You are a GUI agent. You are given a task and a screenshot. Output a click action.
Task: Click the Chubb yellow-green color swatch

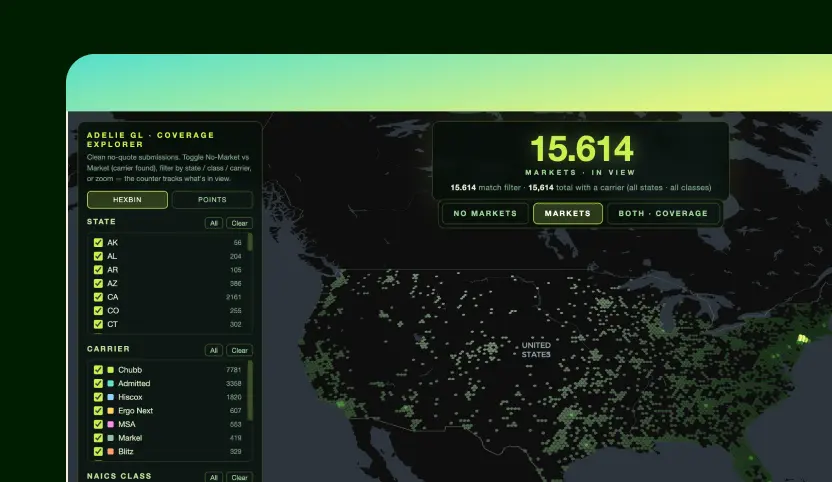111,370
